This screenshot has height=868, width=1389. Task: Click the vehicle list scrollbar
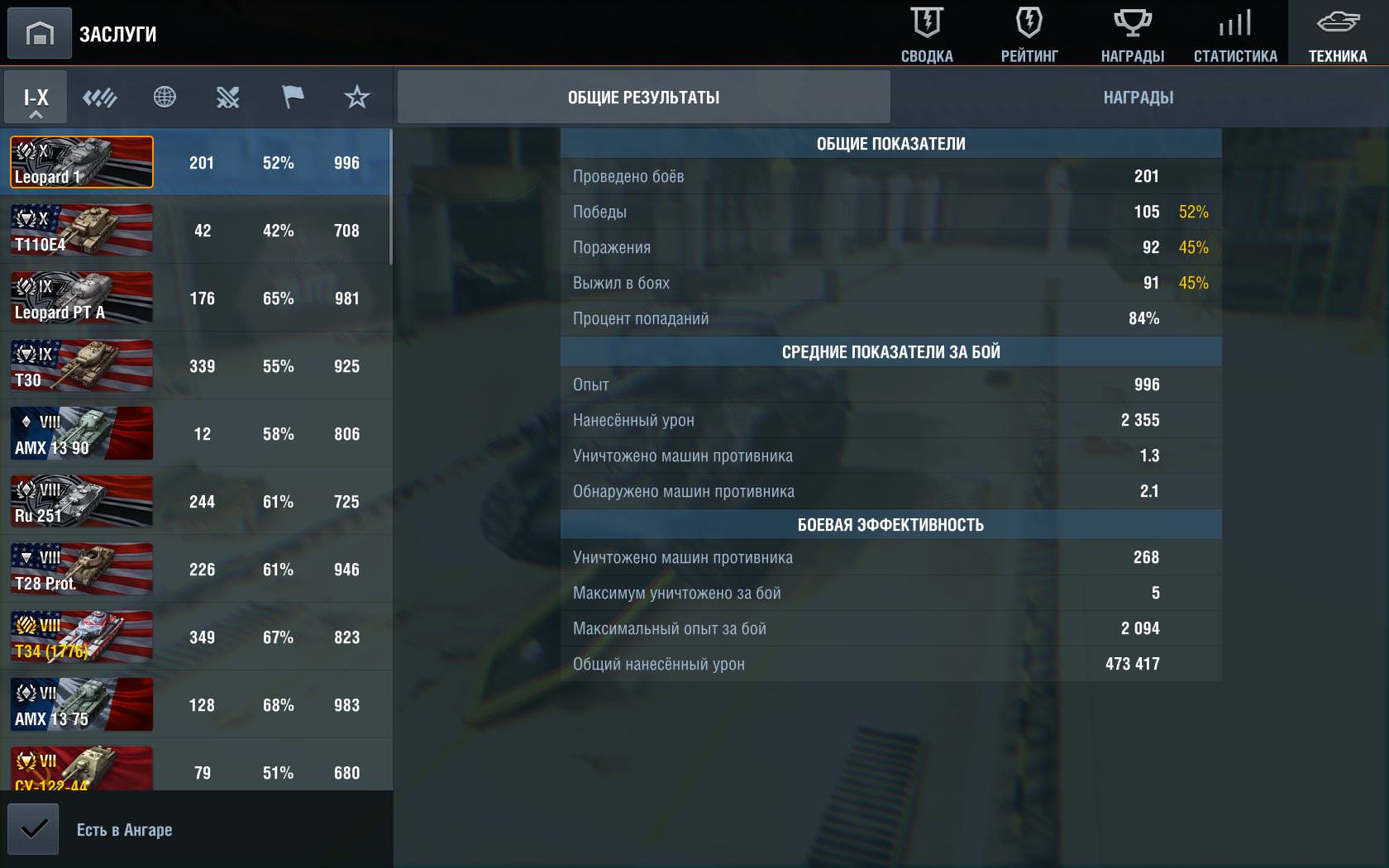tap(390, 197)
